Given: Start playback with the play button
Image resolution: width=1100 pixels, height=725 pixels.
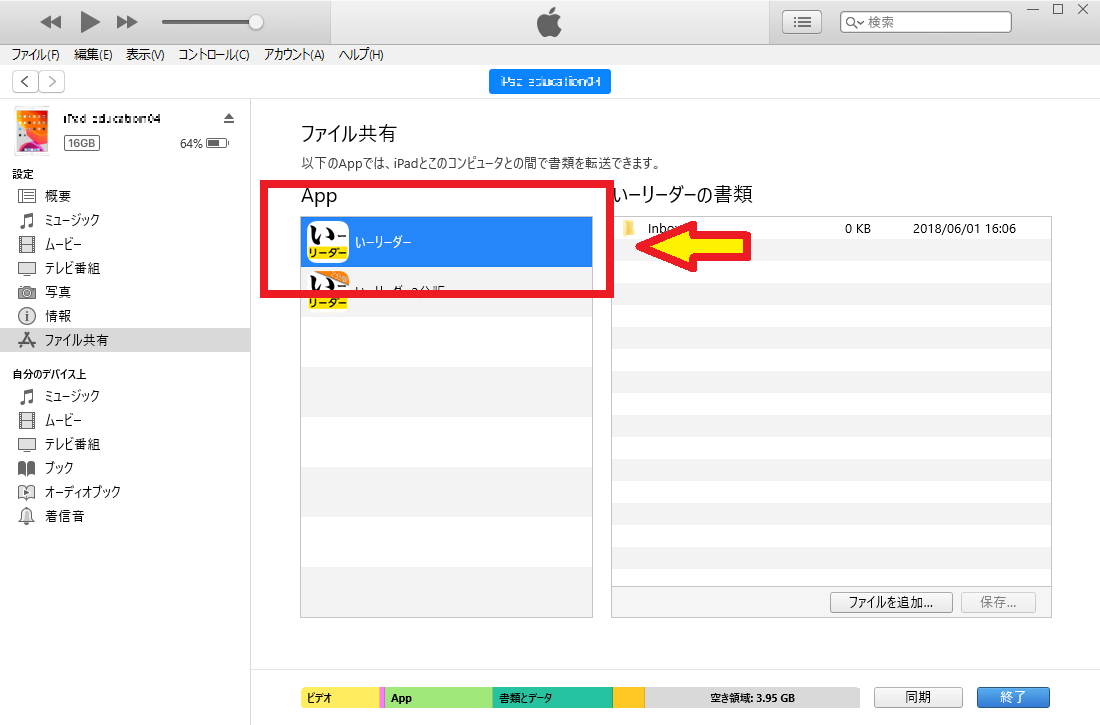Looking at the screenshot, I should pyautogui.click(x=89, y=22).
